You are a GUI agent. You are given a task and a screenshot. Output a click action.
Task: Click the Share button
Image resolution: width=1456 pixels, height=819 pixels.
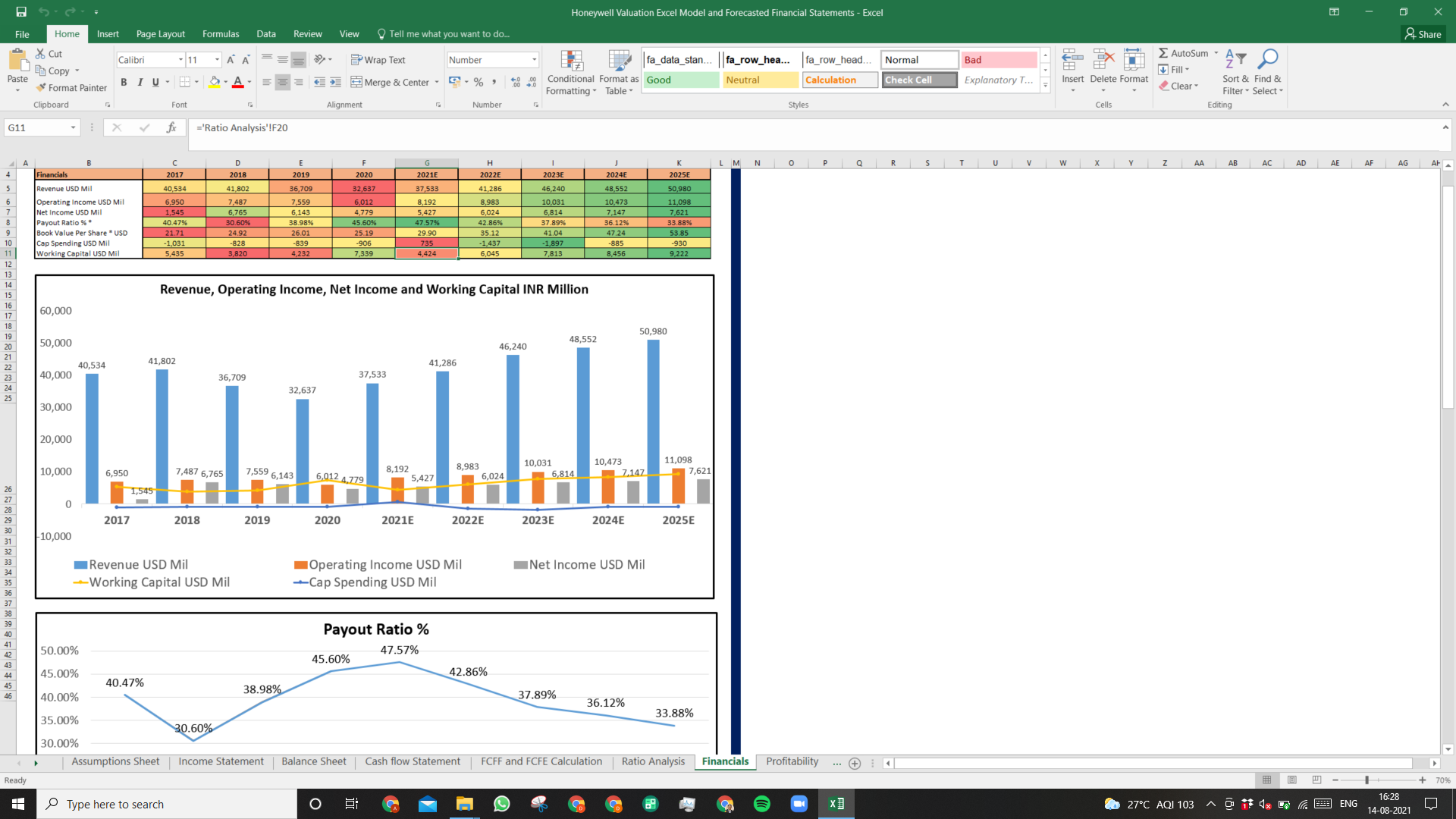pos(1423,34)
